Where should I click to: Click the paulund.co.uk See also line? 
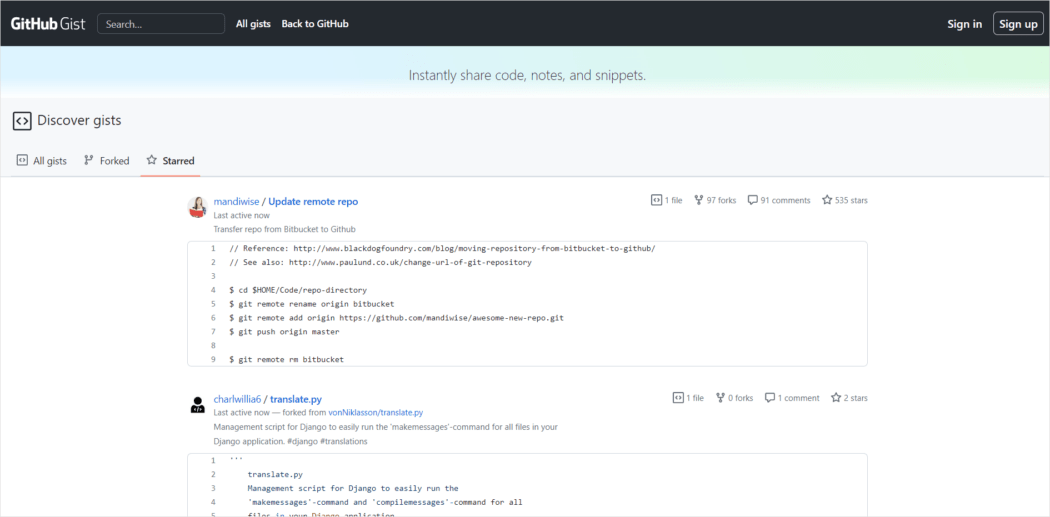coord(380,263)
